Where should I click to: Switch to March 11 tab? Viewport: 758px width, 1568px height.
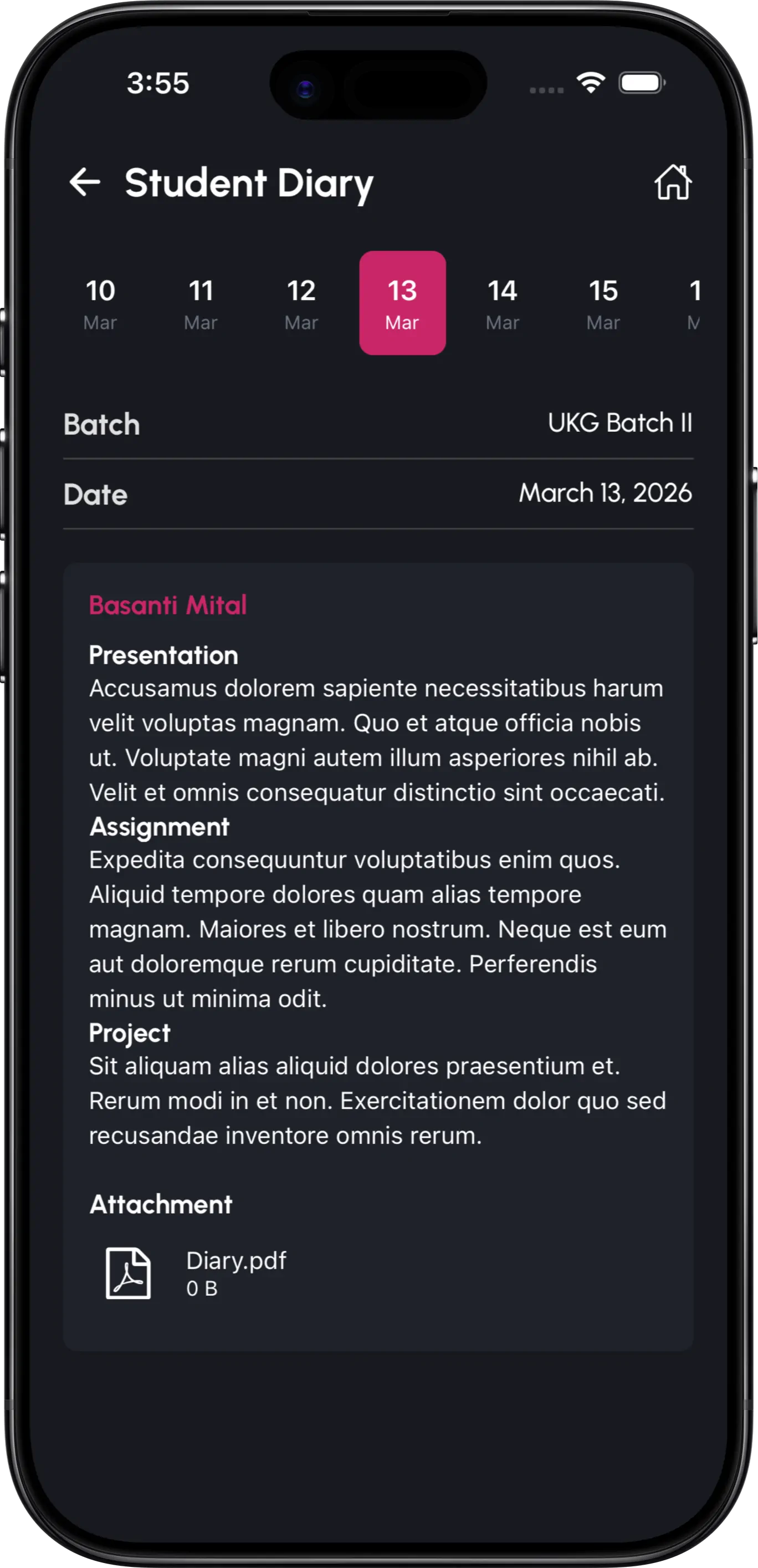coord(201,303)
